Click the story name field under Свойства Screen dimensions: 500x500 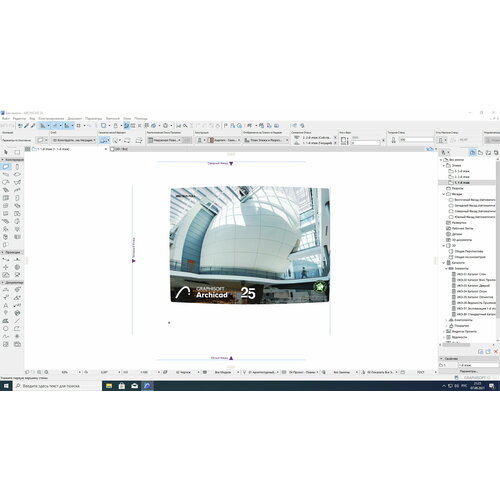[479, 365]
